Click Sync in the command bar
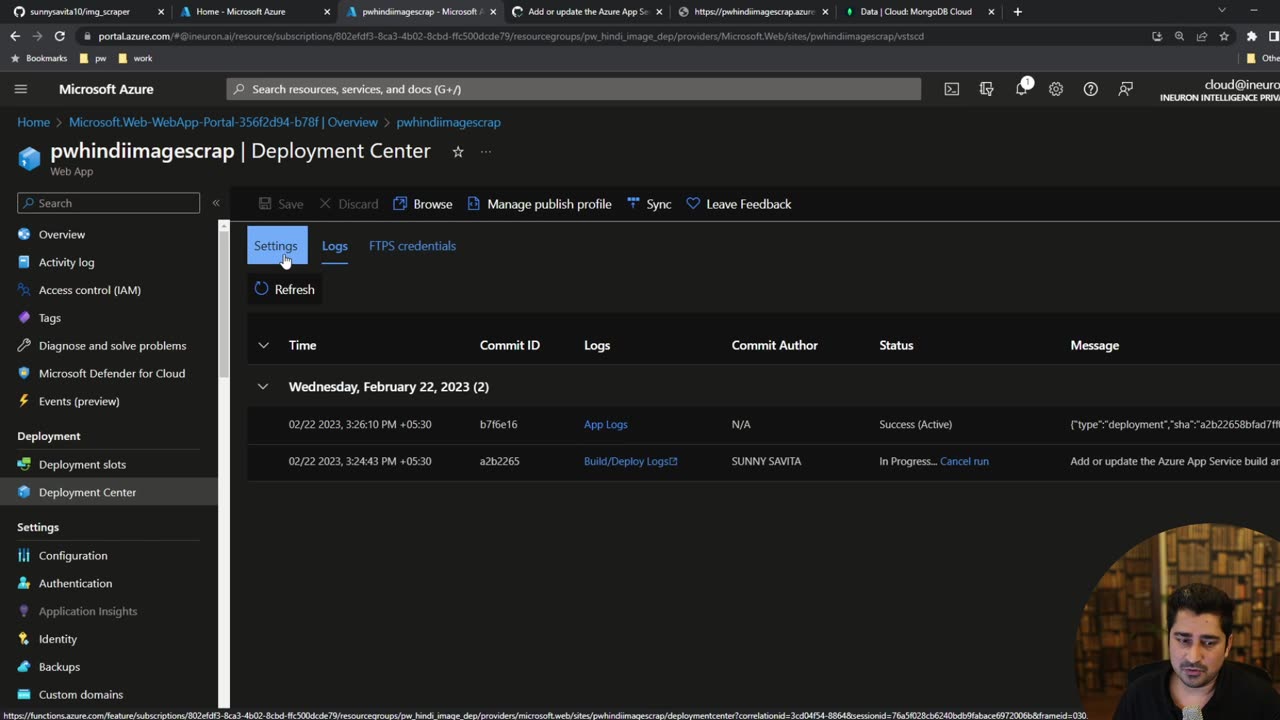 click(x=649, y=204)
